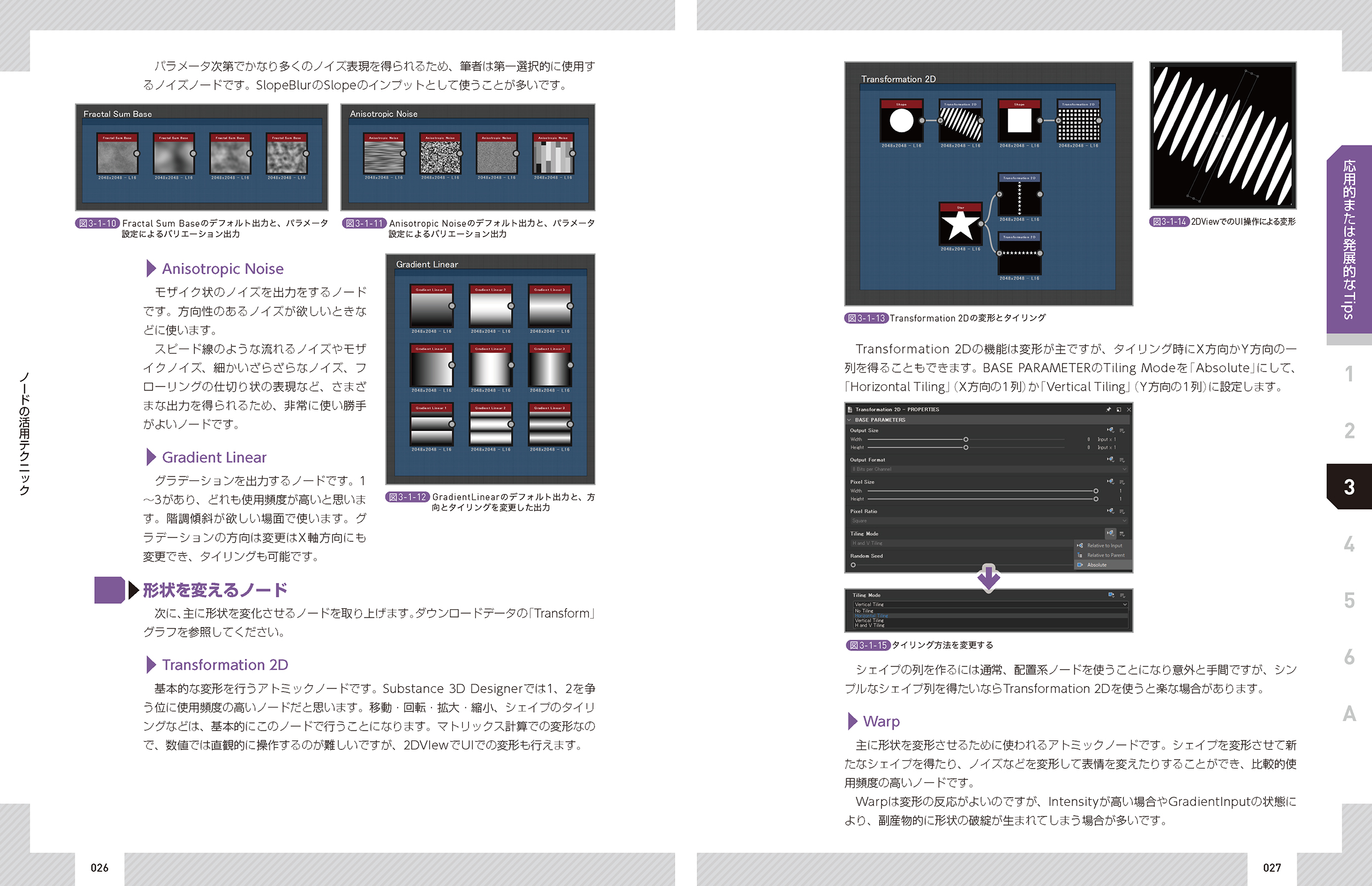Click the Output Size Width slider handle

click(x=965, y=440)
